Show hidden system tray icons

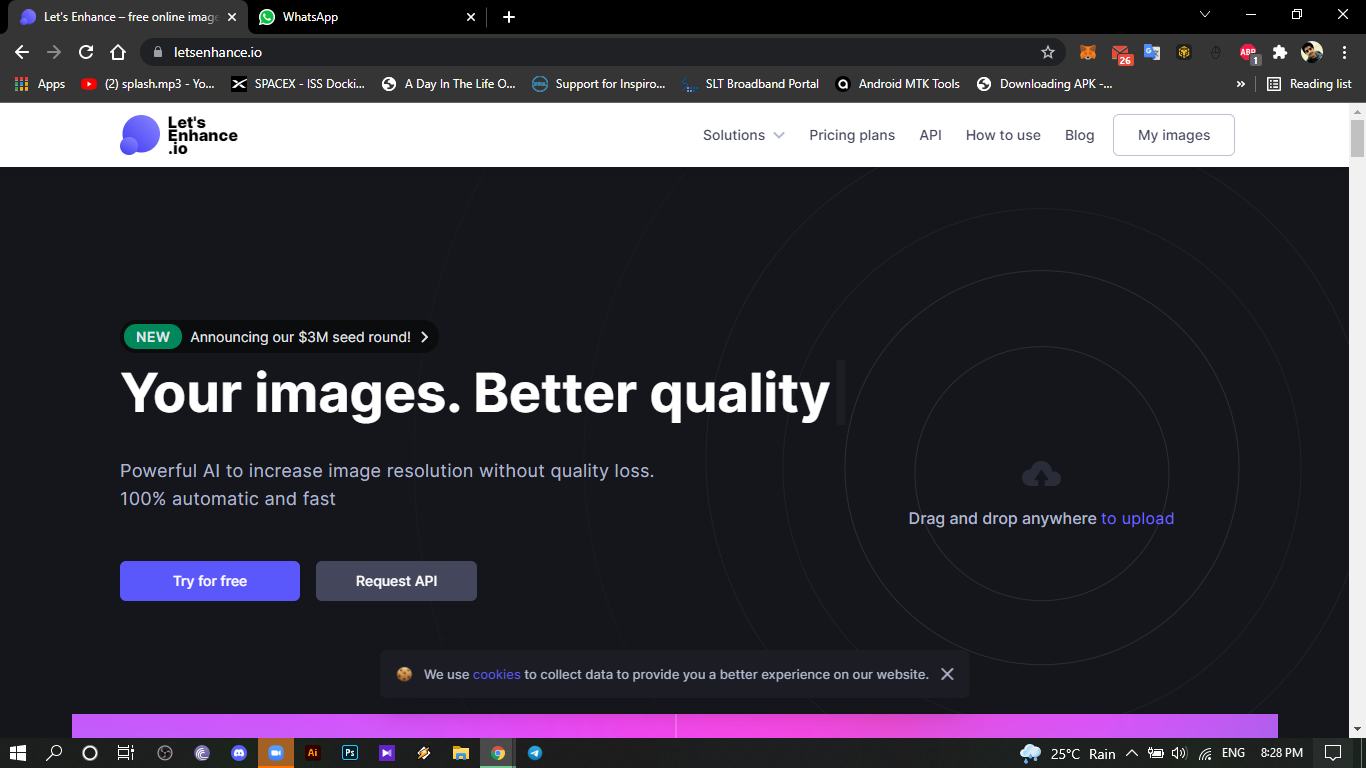(1132, 753)
